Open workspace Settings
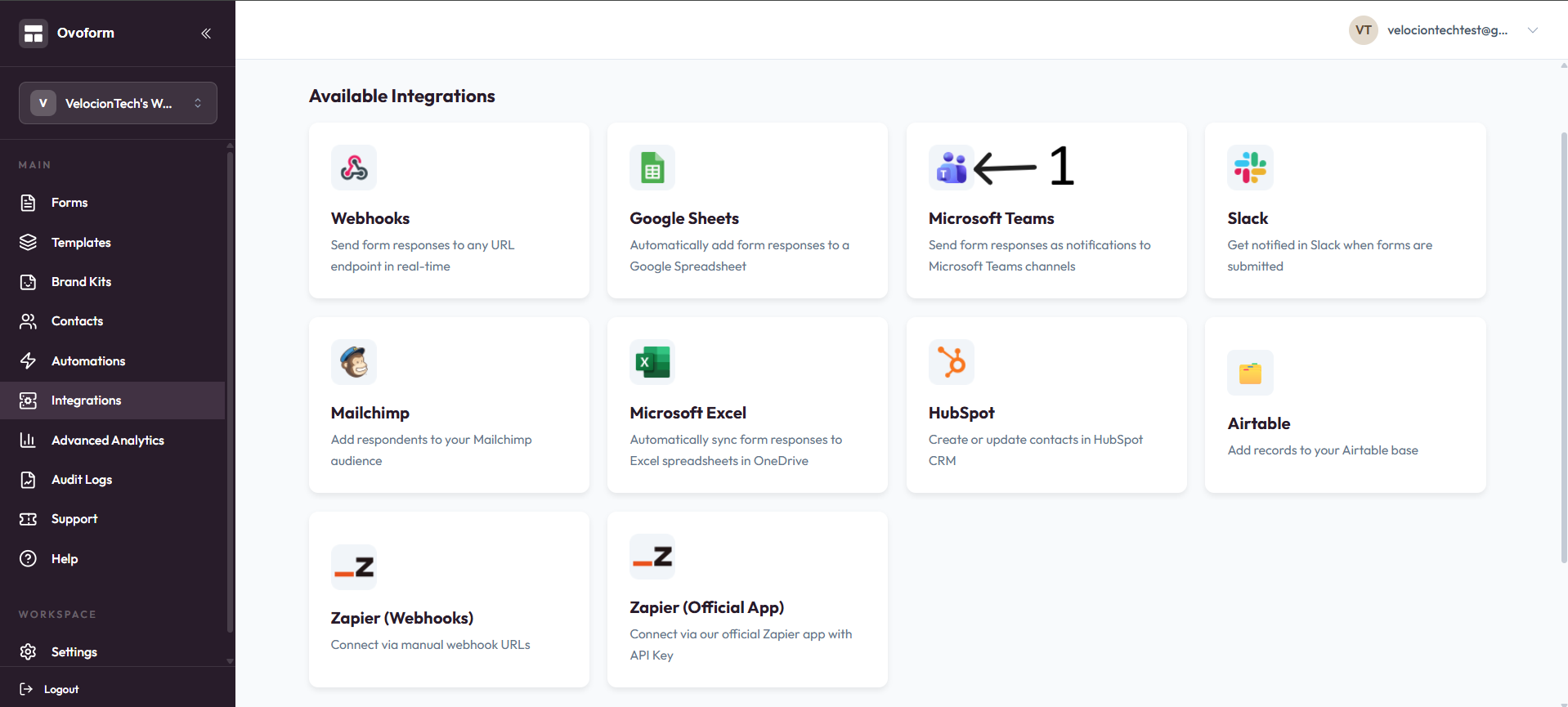This screenshot has width=1568, height=707. point(74,652)
